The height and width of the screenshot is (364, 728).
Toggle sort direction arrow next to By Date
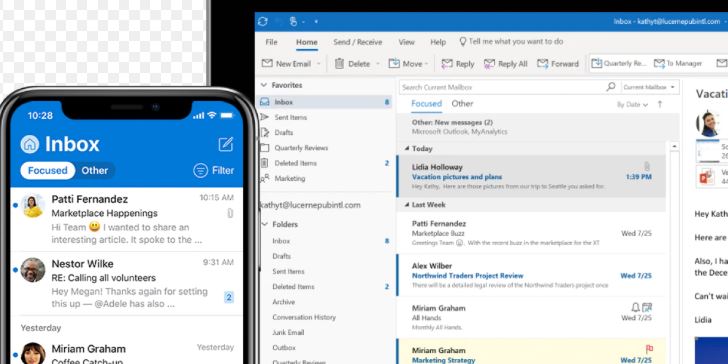point(660,104)
